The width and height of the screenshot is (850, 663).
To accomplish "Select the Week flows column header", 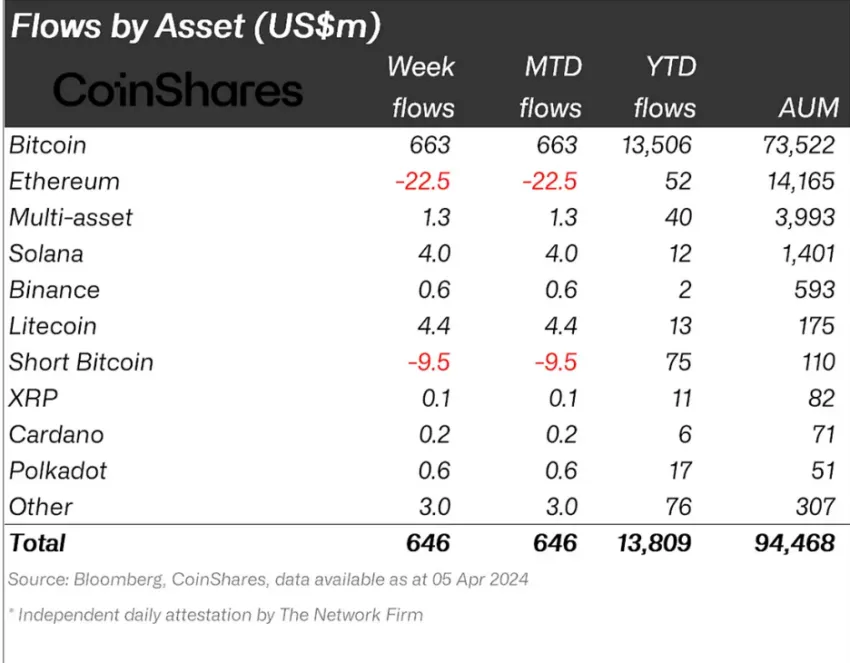I will 421,87.
